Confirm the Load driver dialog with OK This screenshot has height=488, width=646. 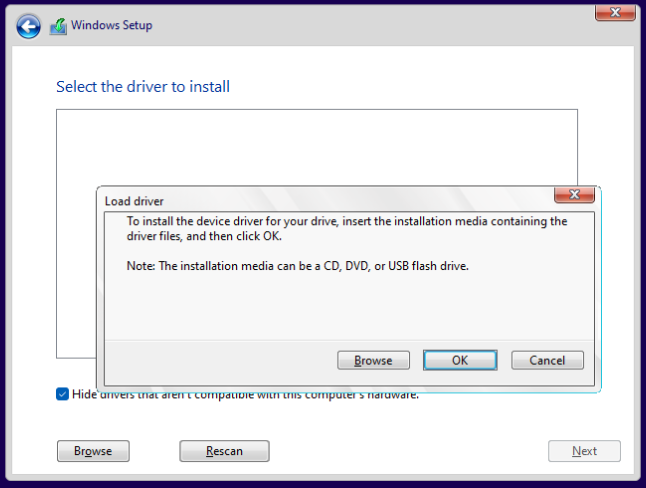click(x=460, y=360)
